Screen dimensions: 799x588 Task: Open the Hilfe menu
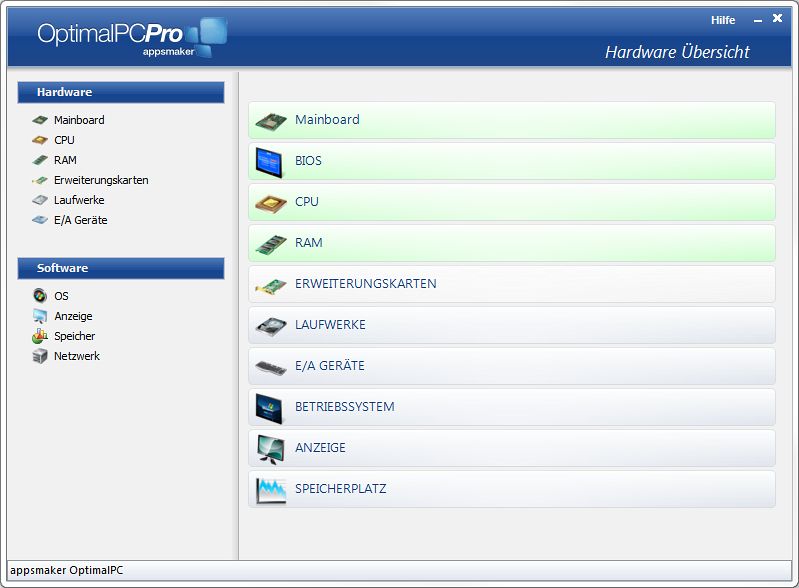[723, 20]
